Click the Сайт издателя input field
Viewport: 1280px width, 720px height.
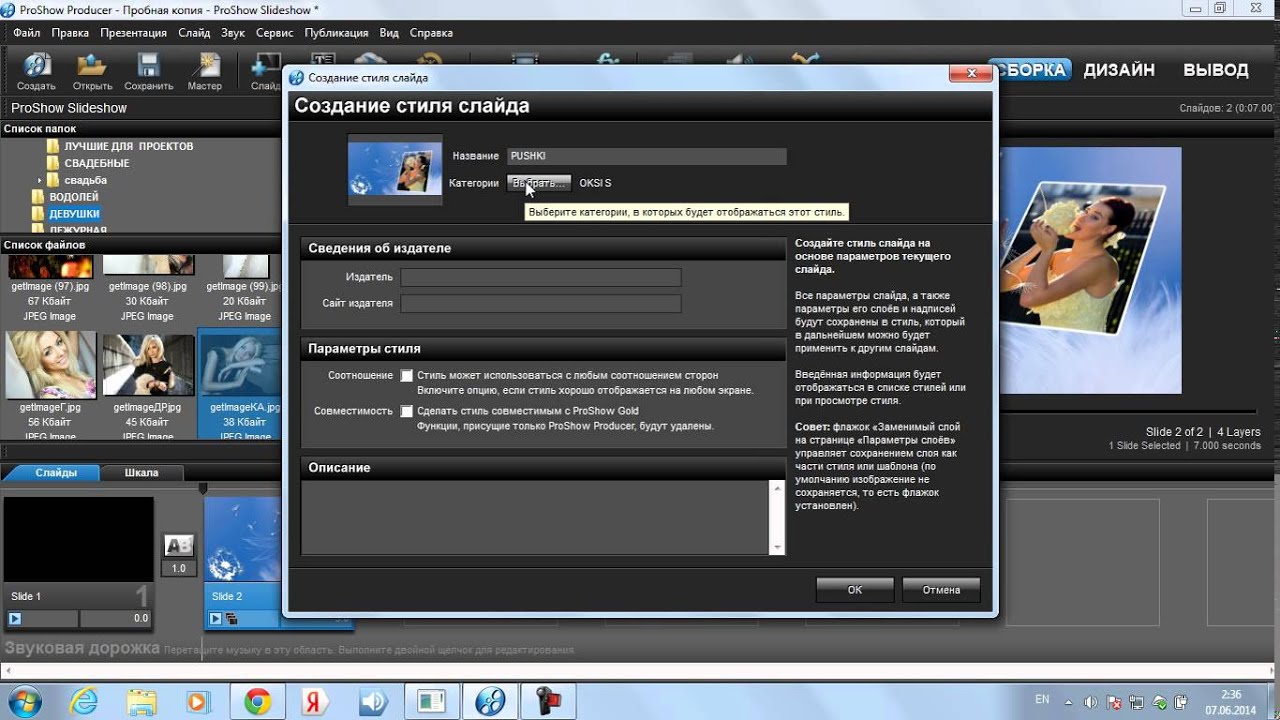pyautogui.click(x=541, y=303)
